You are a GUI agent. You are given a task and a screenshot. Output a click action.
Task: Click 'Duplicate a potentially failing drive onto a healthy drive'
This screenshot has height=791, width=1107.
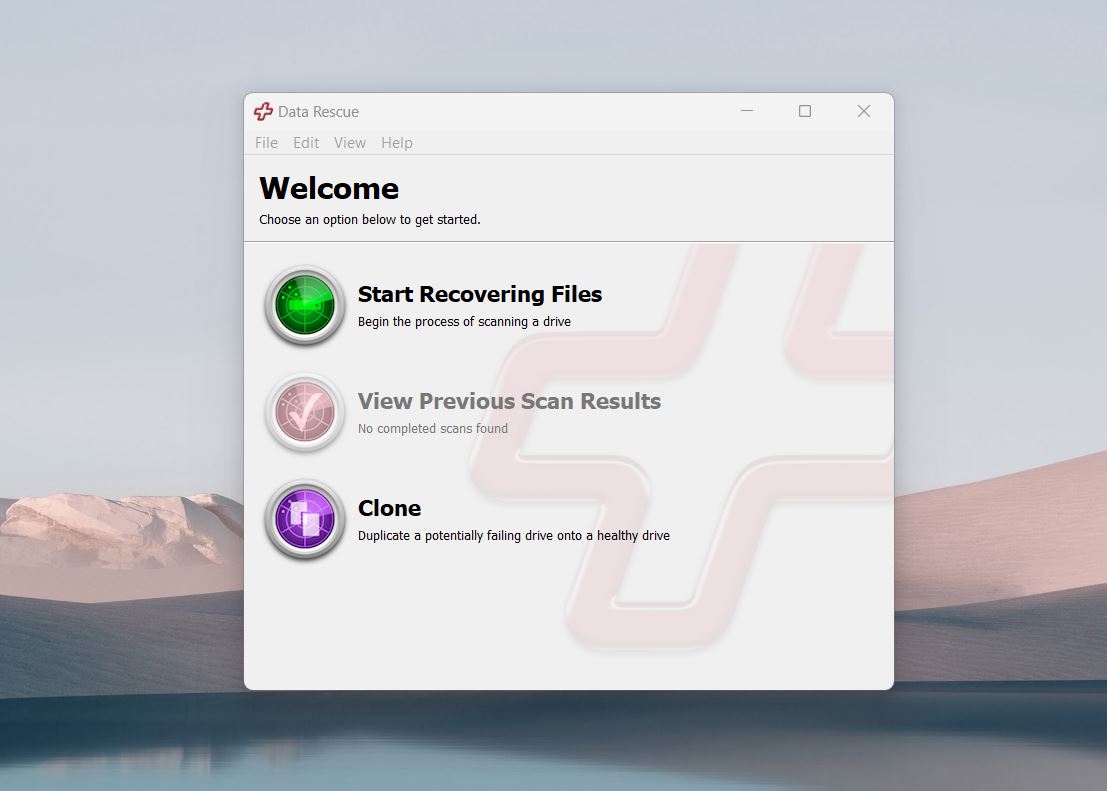(x=514, y=535)
